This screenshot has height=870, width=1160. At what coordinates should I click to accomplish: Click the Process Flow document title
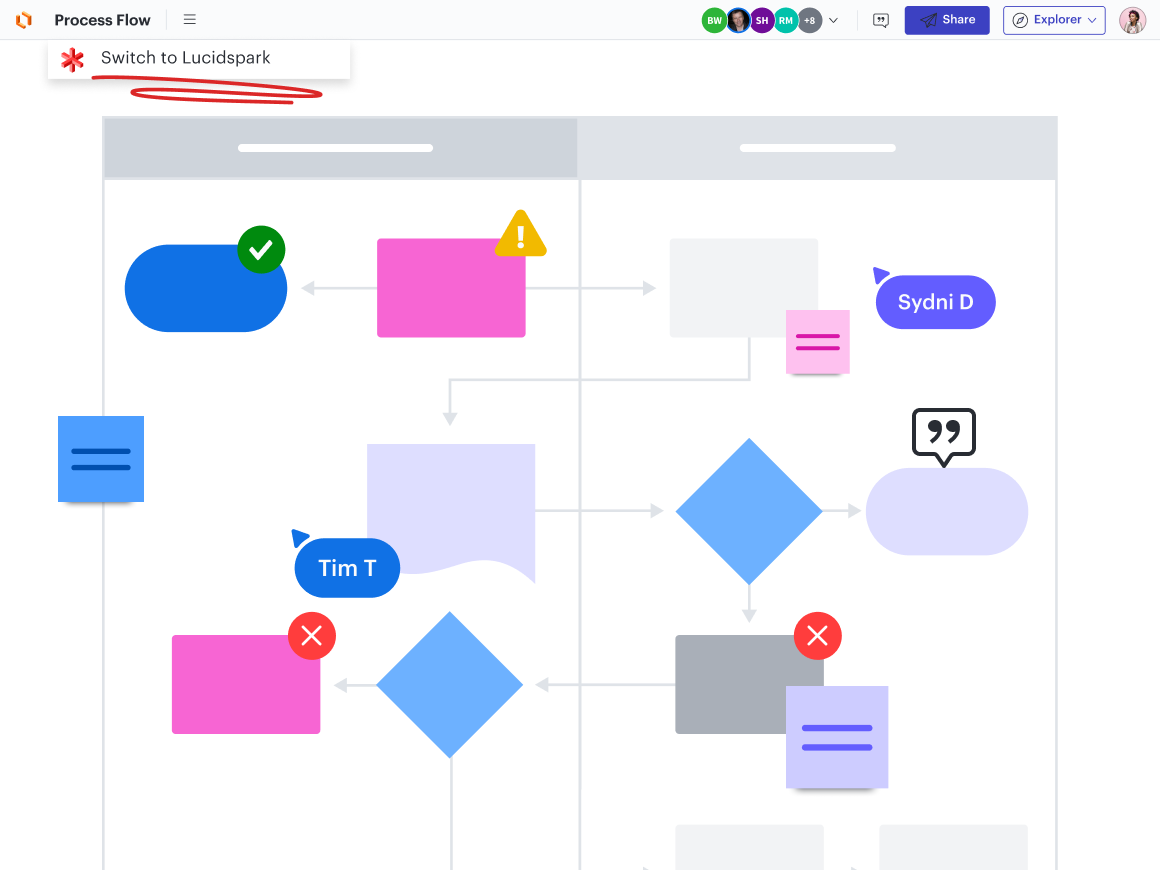[102, 20]
